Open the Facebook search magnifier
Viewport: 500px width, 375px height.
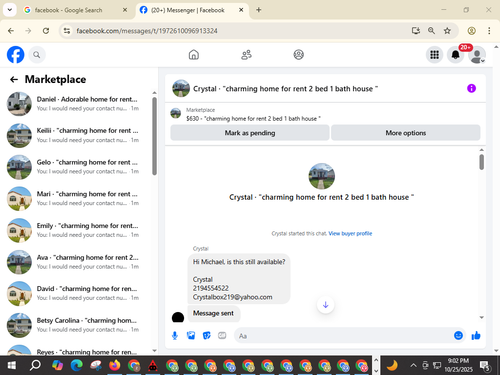[x=37, y=55]
